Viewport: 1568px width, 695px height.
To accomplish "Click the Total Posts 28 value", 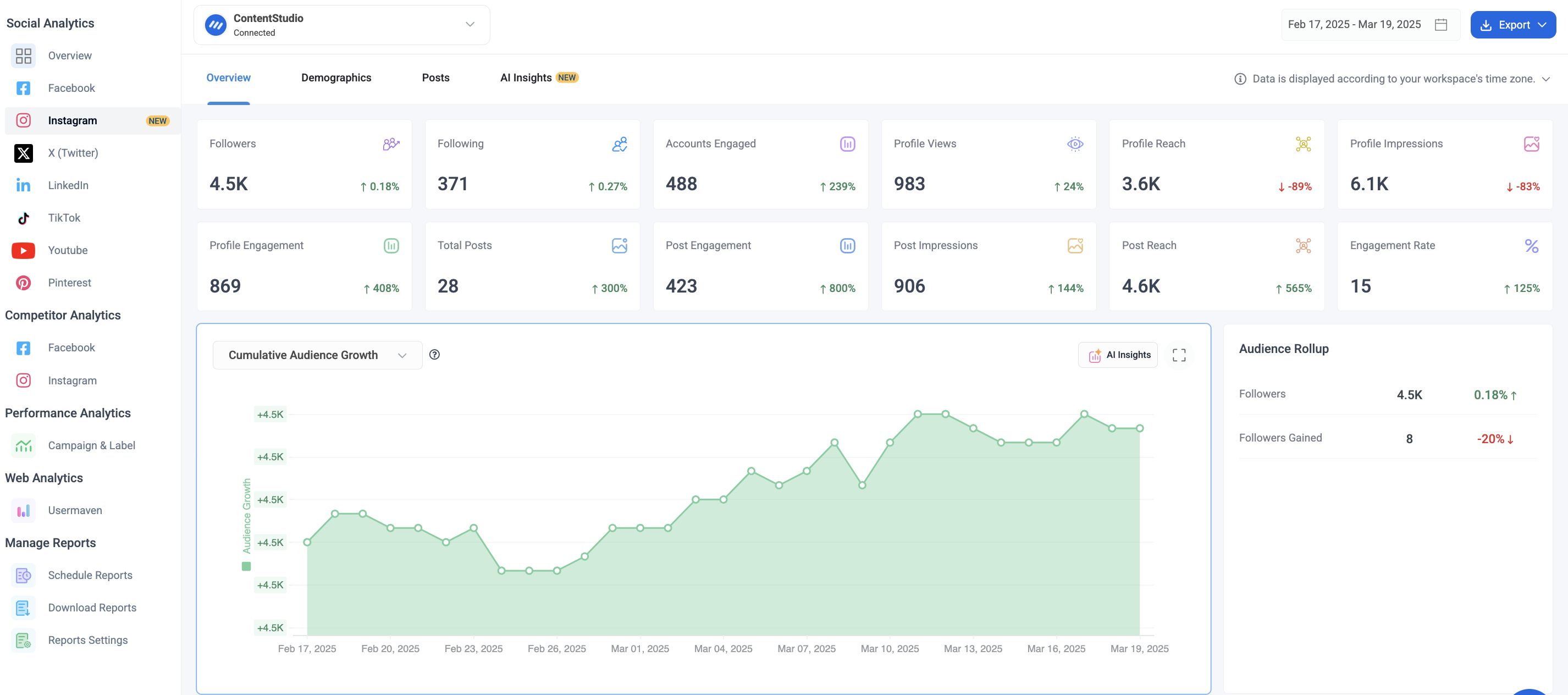I will (448, 286).
